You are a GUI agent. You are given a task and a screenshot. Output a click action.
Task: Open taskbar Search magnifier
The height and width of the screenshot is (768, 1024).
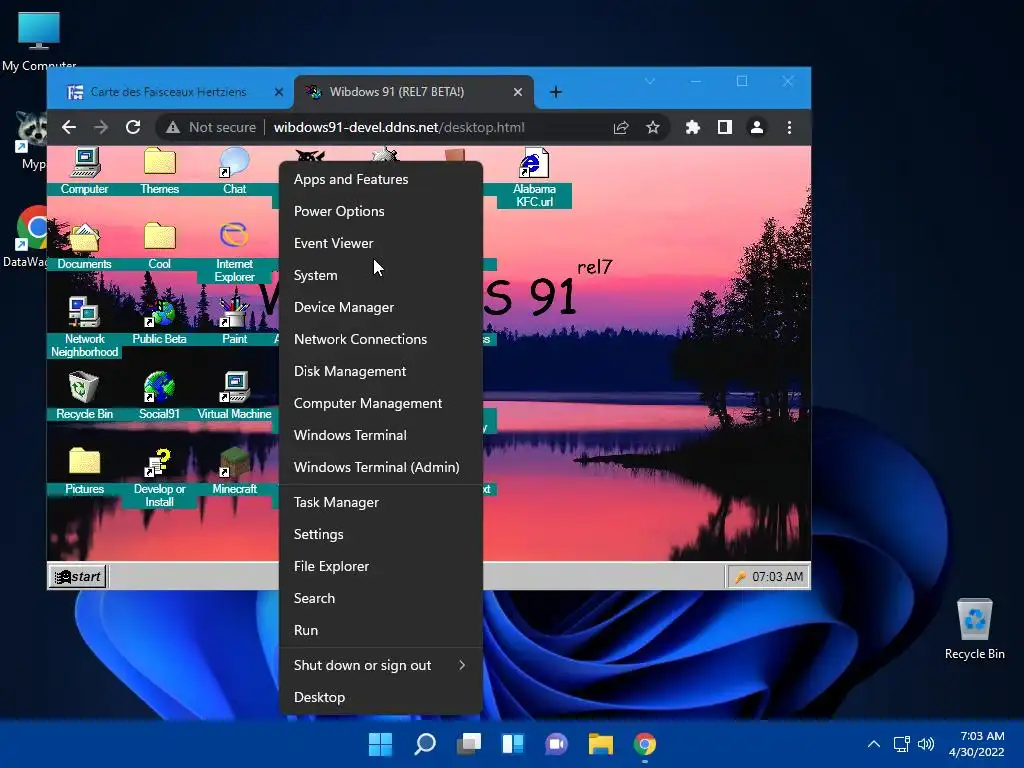pyautogui.click(x=424, y=744)
